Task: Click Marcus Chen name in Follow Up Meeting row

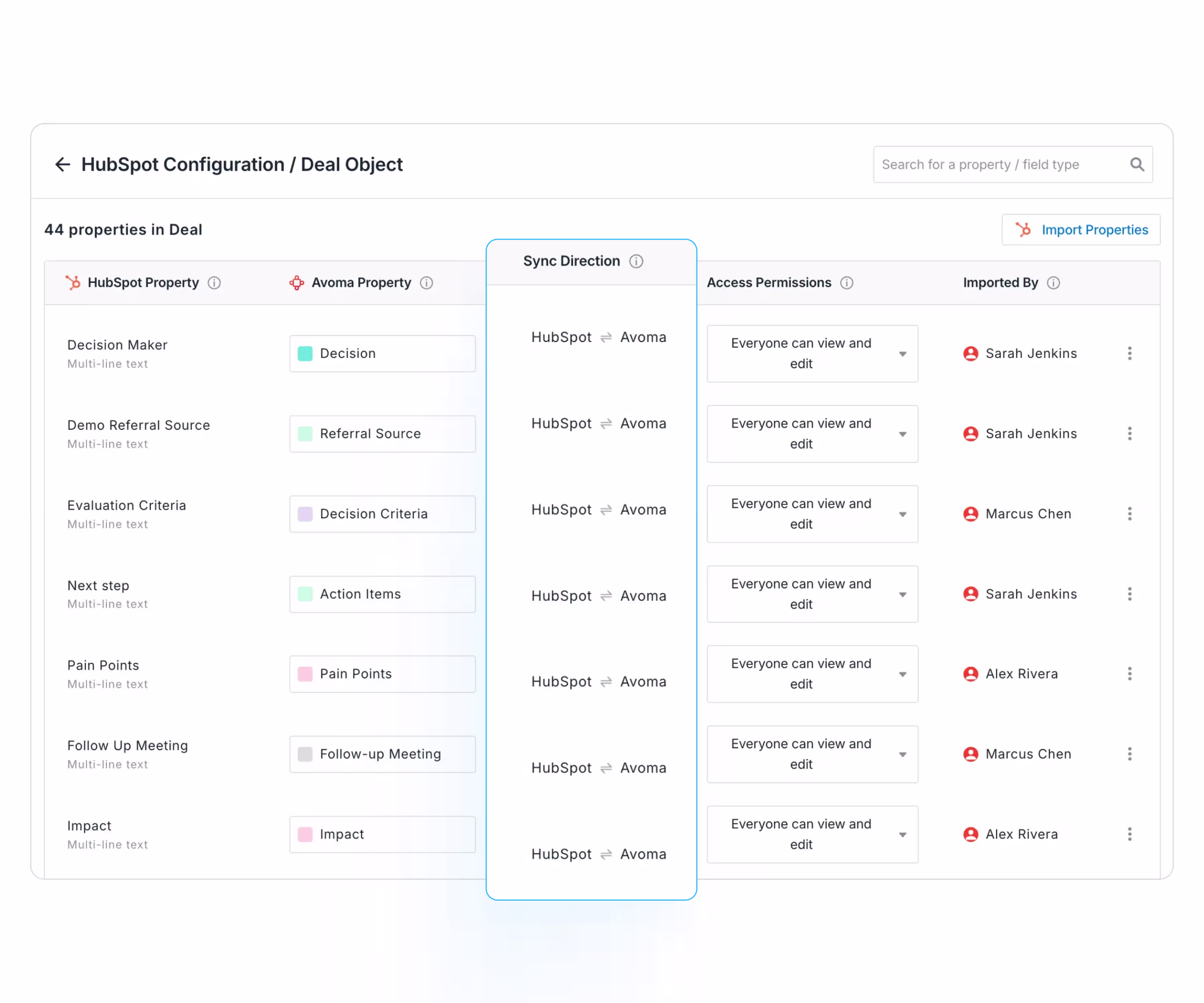Action: [1028, 754]
